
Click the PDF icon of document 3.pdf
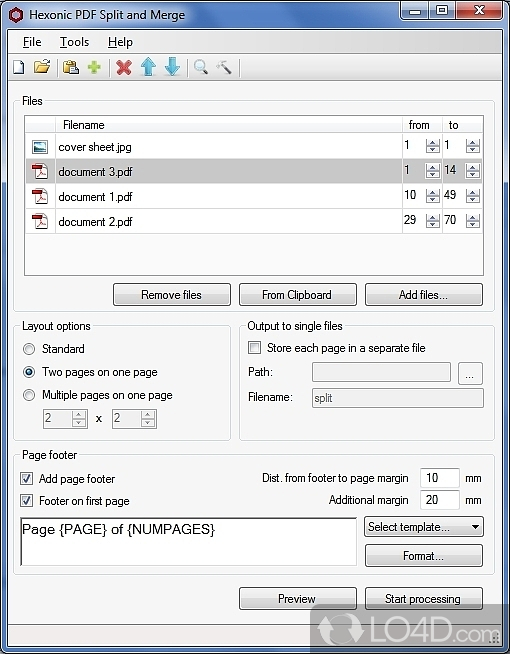point(40,171)
